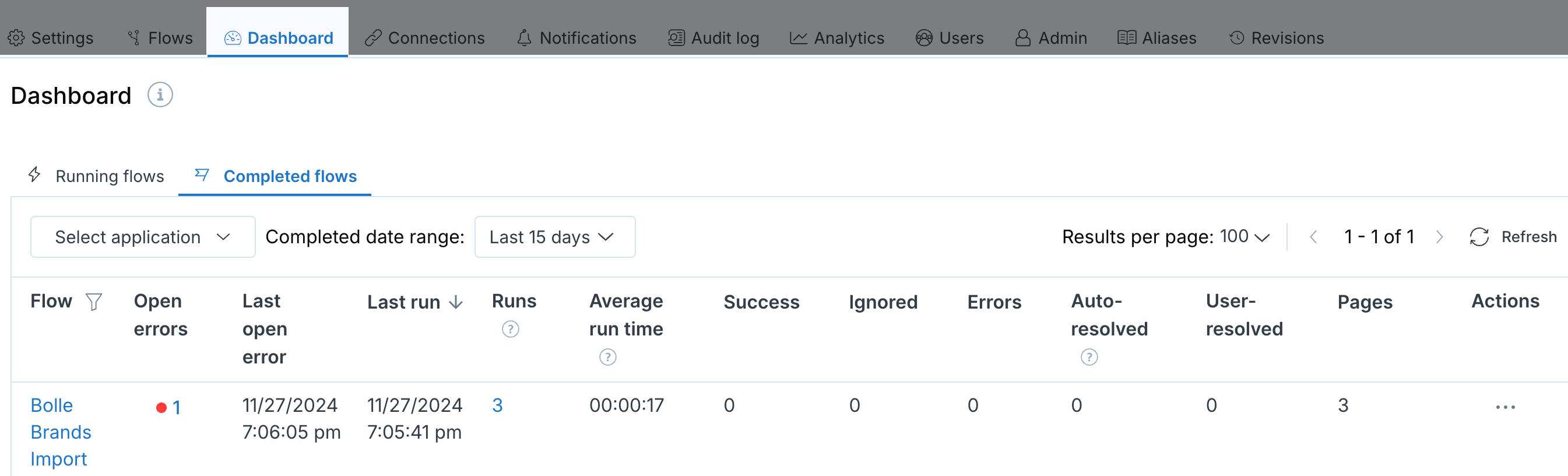
Task: Select the Completed flows tab
Action: pos(275,176)
